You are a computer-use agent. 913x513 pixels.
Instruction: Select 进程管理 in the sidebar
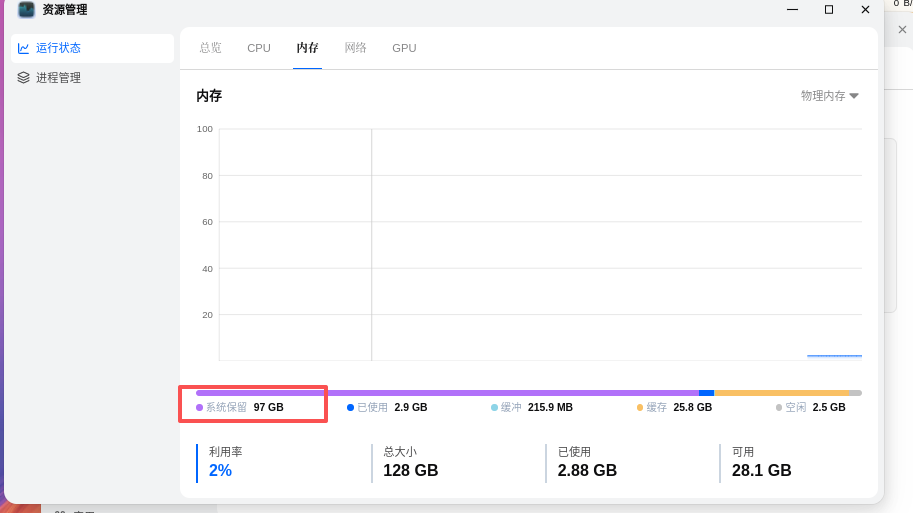(58, 78)
